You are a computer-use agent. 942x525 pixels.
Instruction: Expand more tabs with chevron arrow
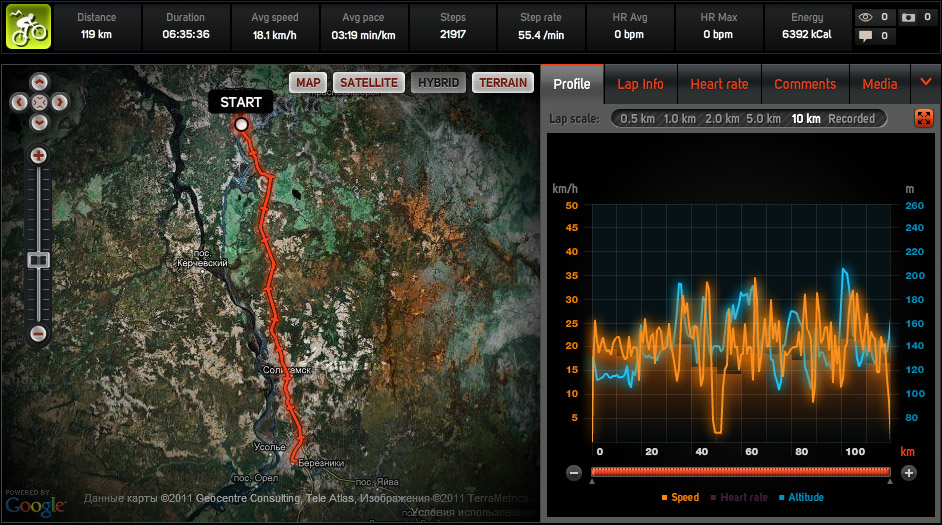926,83
